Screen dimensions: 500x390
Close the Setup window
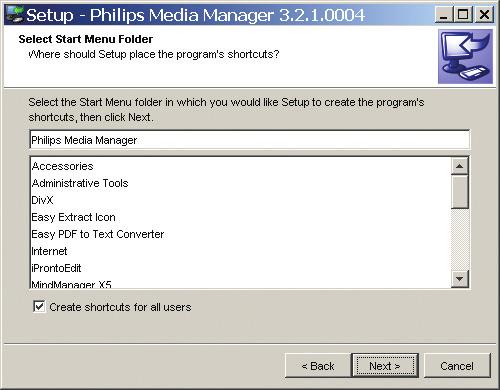click(484, 15)
